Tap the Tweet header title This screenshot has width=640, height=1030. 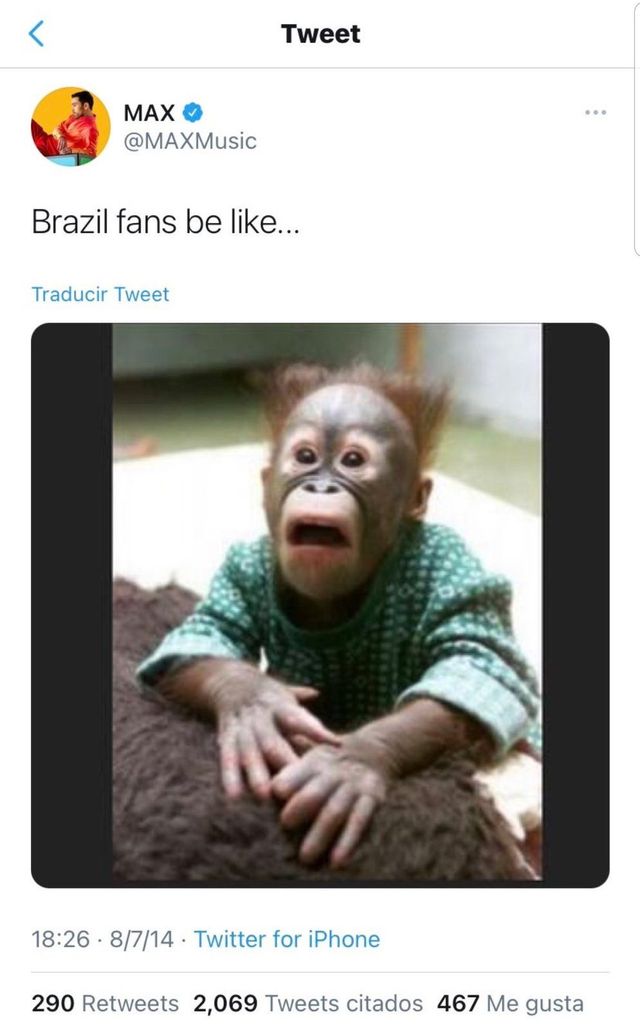click(320, 34)
